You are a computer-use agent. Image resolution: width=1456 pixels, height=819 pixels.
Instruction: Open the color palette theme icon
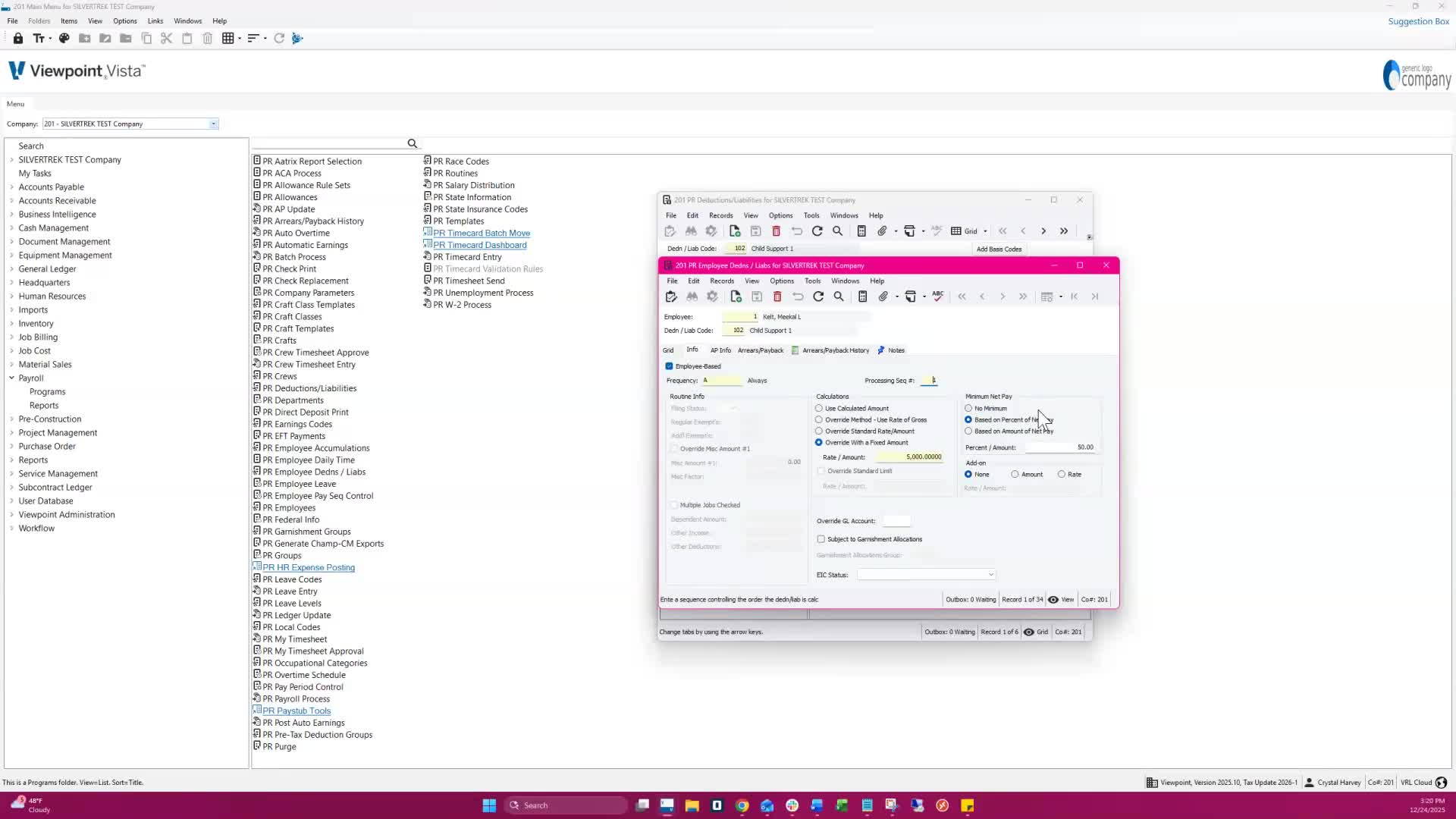tap(64, 38)
